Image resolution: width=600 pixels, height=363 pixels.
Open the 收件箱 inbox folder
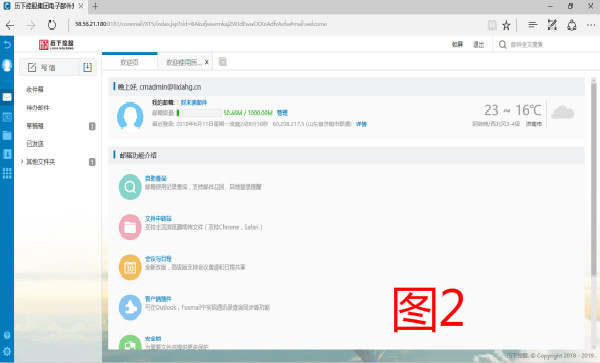coord(35,89)
